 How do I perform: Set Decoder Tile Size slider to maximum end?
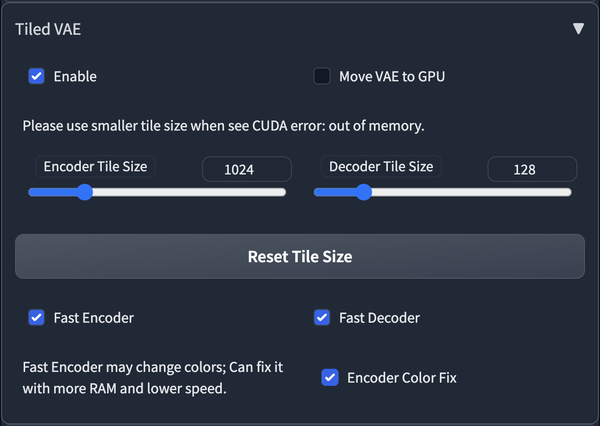570,192
